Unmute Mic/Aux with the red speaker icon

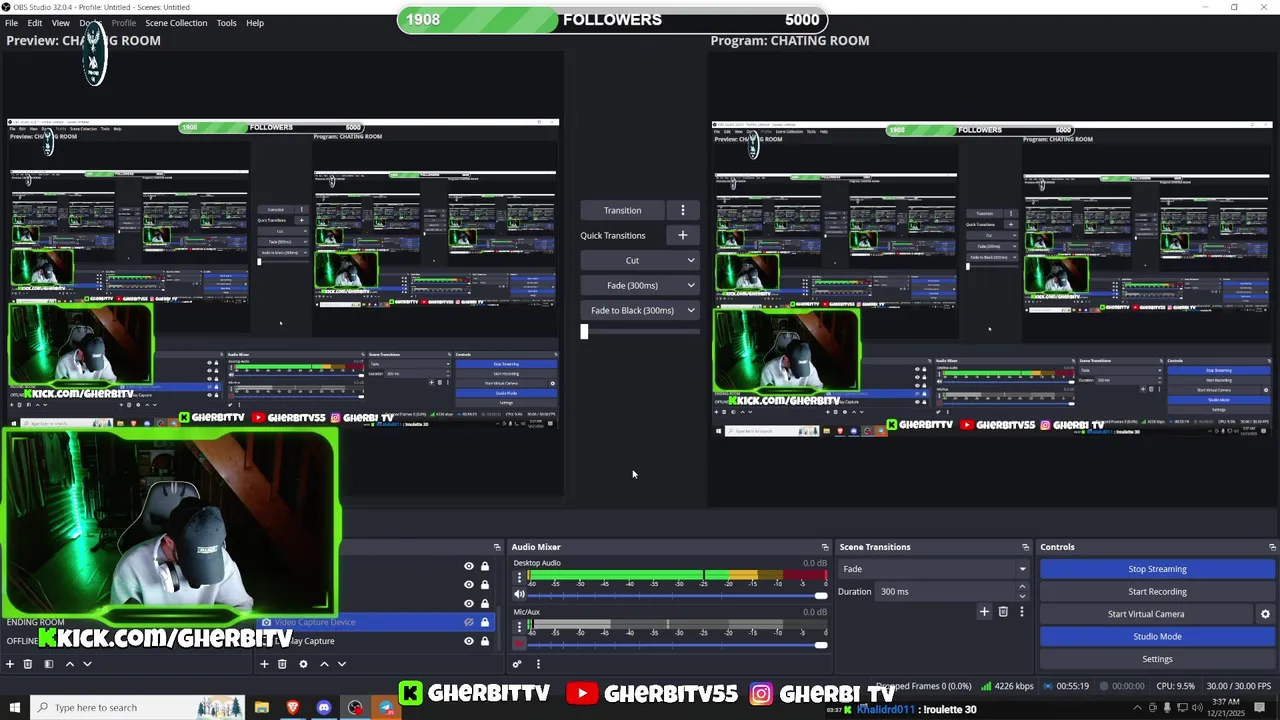click(x=519, y=644)
